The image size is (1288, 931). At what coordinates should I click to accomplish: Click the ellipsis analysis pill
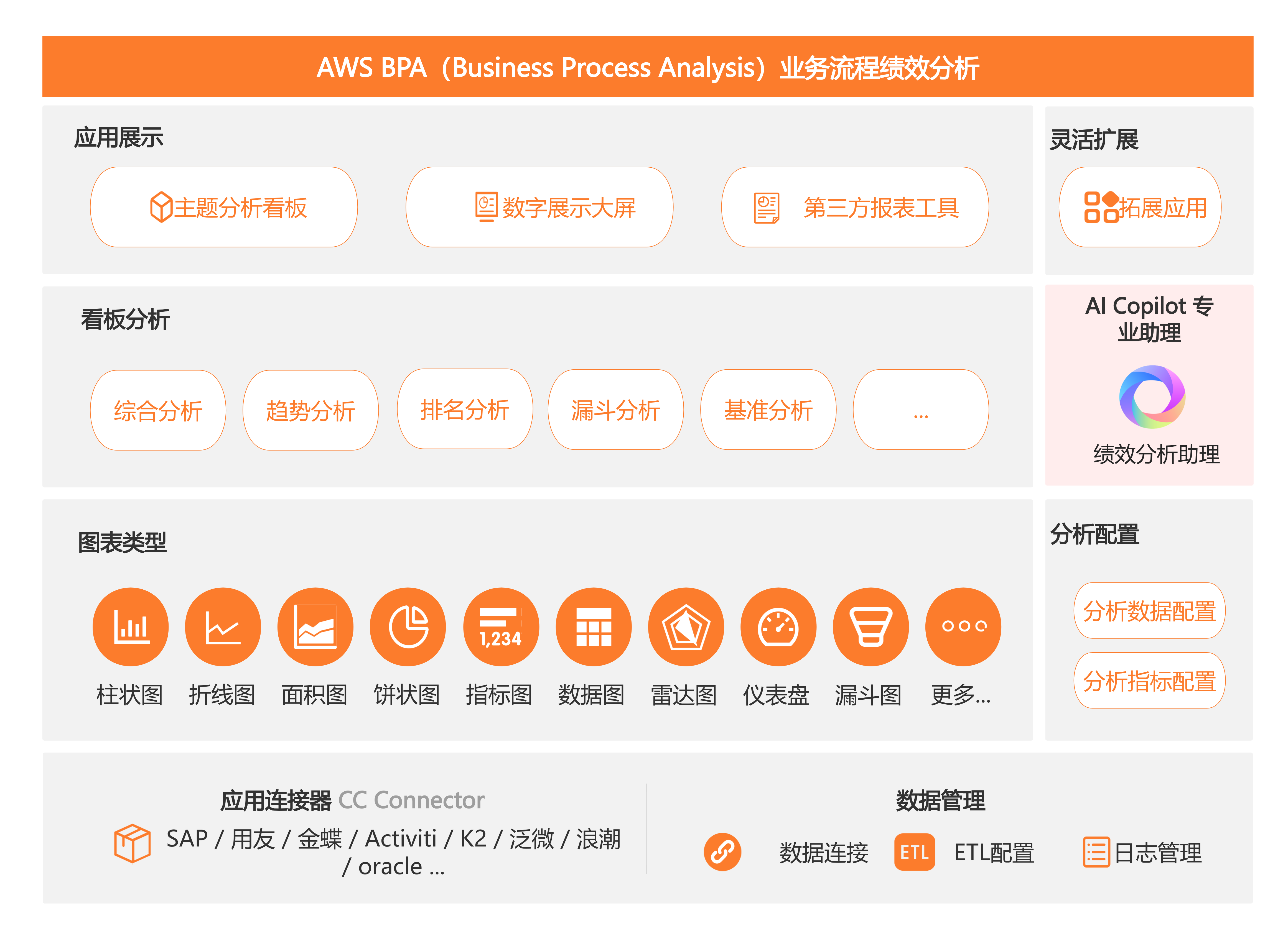pos(921,410)
